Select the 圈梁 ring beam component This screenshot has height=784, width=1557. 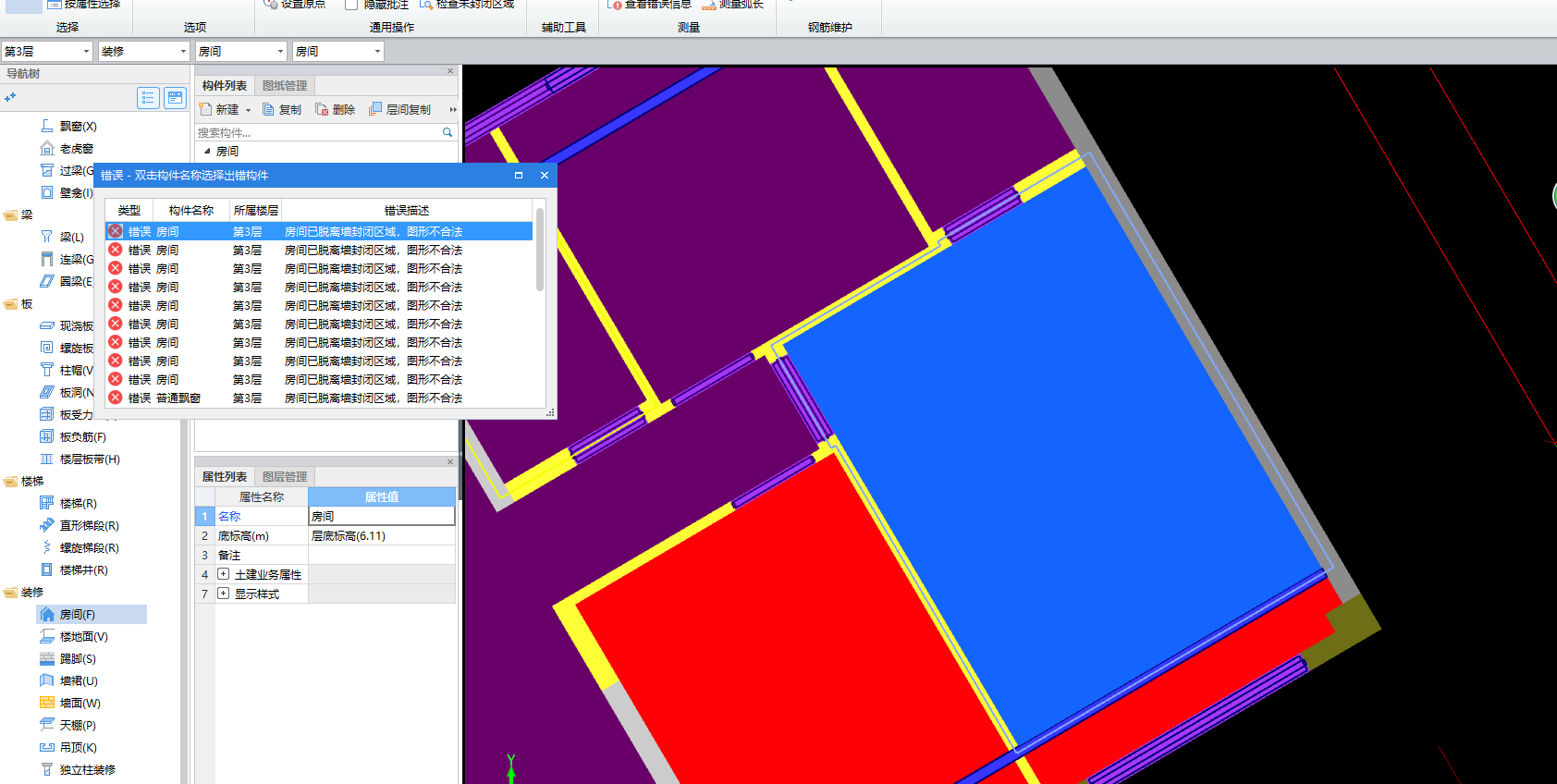(x=67, y=281)
